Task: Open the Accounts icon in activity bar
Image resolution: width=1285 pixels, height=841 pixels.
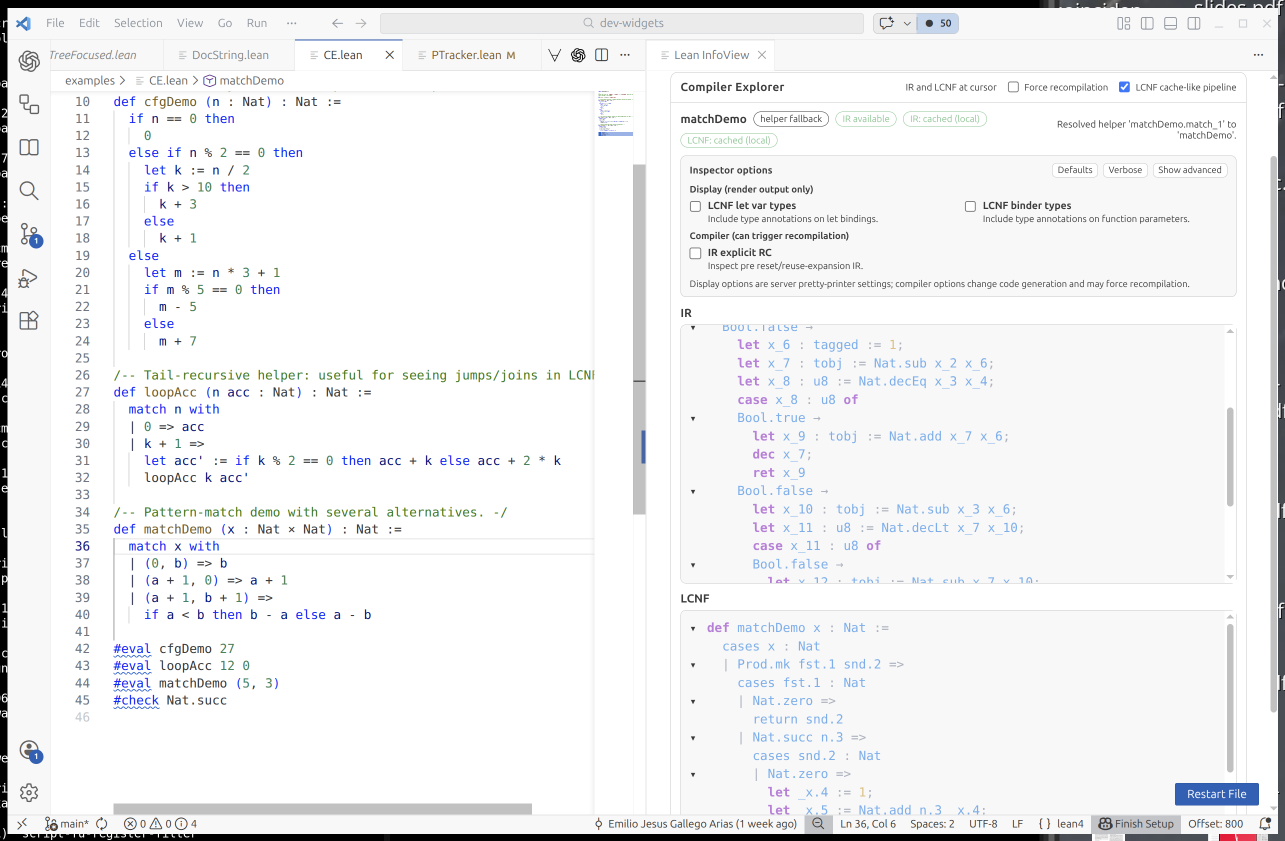Action: pos(29,750)
